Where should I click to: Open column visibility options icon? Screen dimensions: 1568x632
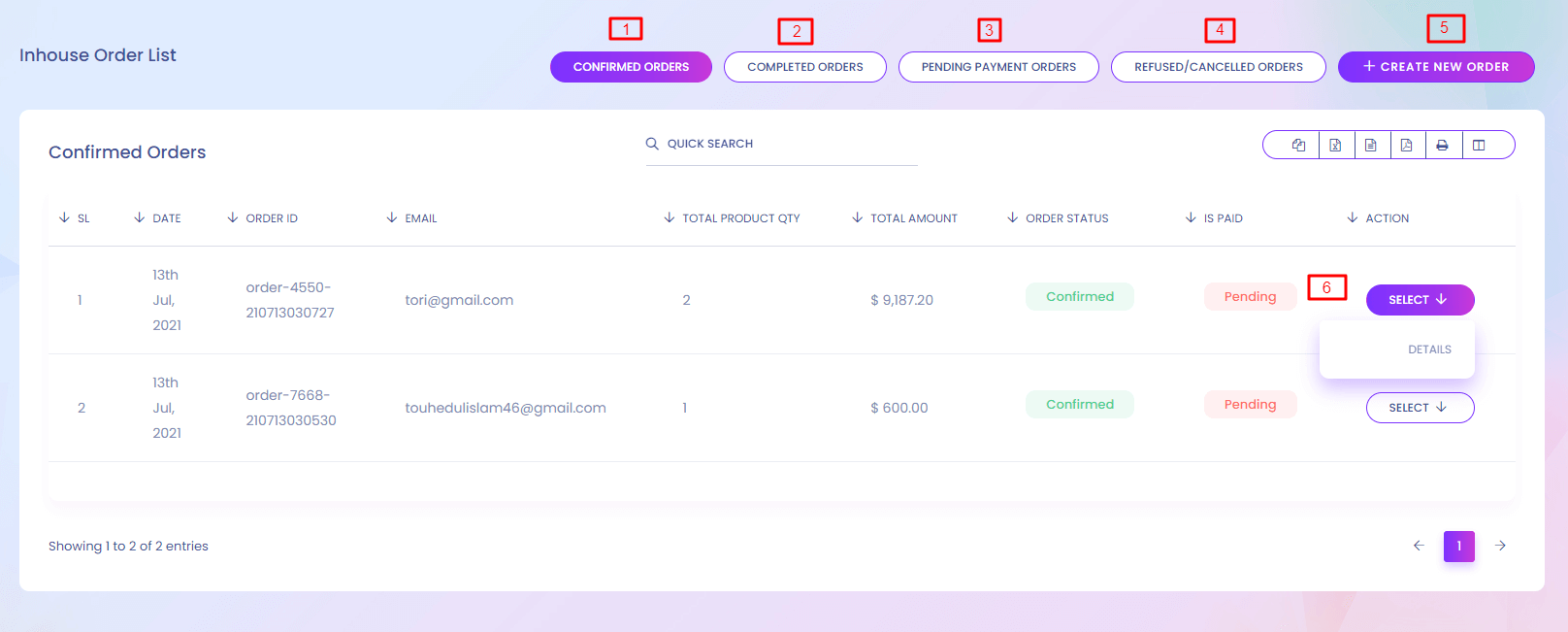coord(1479,146)
